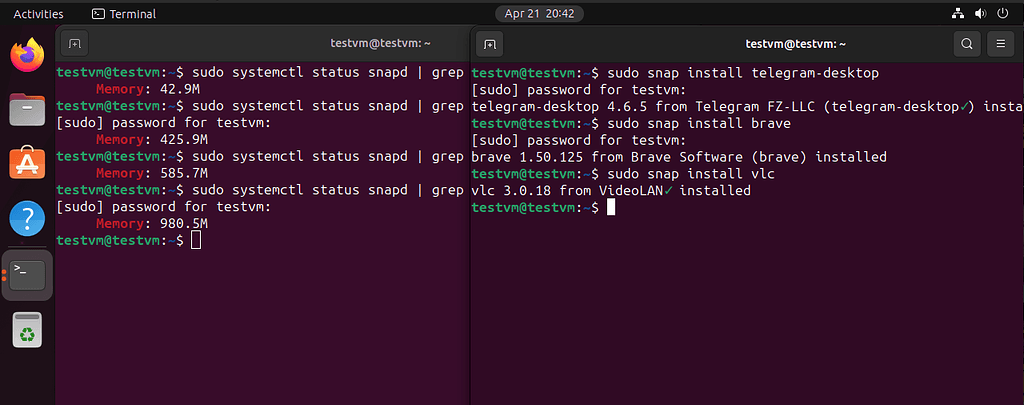This screenshot has height=405, width=1024.
Task: Place focus at right terminal prompt after vlc
Action: click(611, 207)
